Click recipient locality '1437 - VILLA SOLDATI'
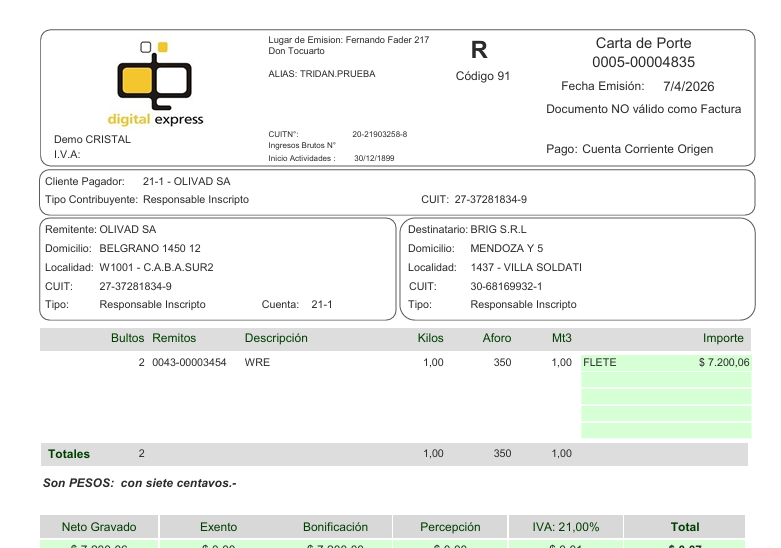Viewport: 781px width, 548px height. [x=526, y=267]
